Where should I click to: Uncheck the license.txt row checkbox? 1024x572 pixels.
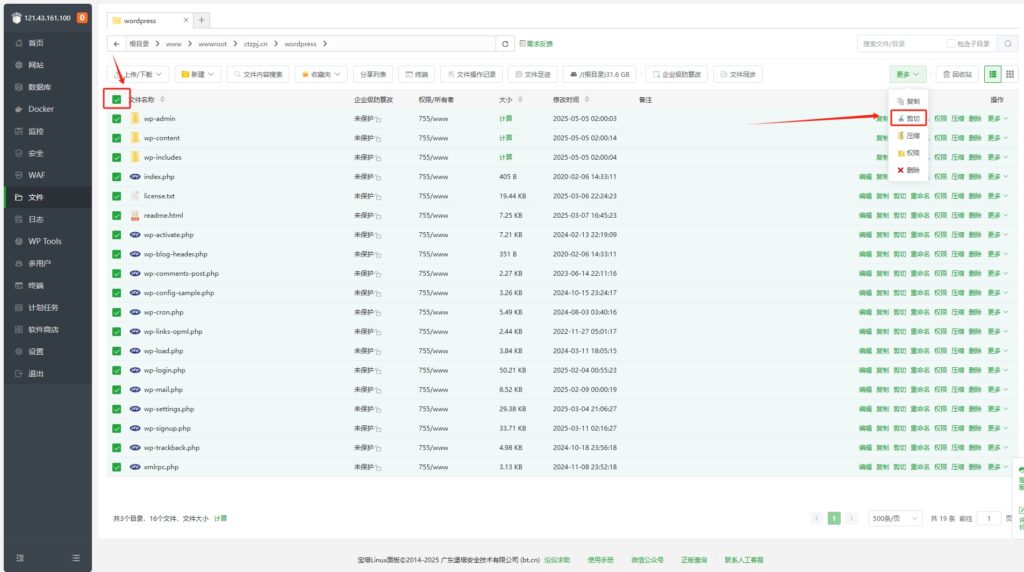click(x=116, y=196)
